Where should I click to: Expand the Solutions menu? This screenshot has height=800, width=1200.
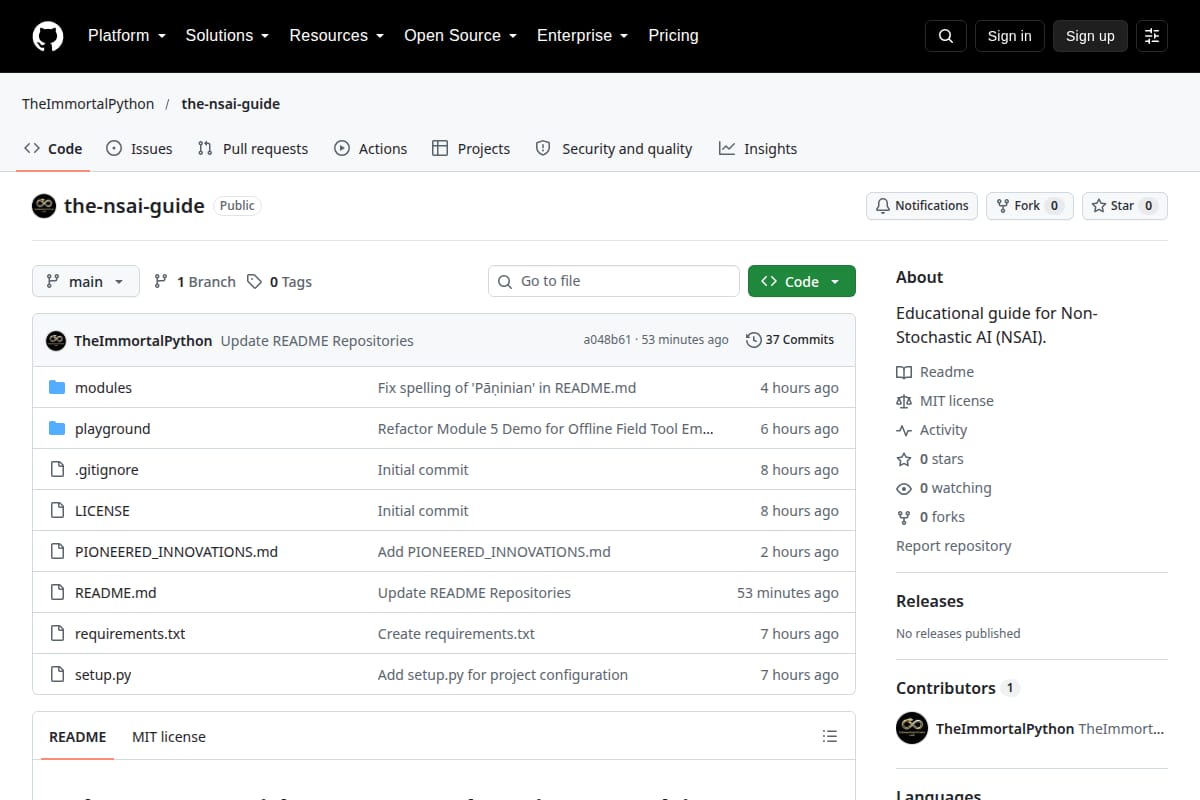pyautogui.click(x=227, y=36)
